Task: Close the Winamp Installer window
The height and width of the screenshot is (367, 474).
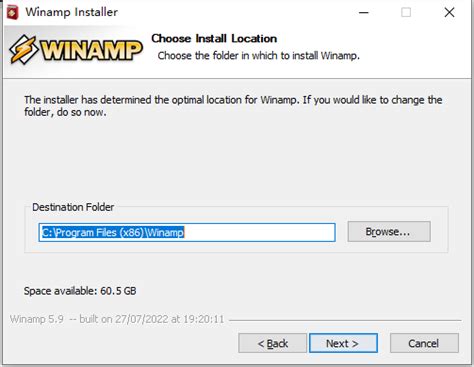Action: (449, 13)
